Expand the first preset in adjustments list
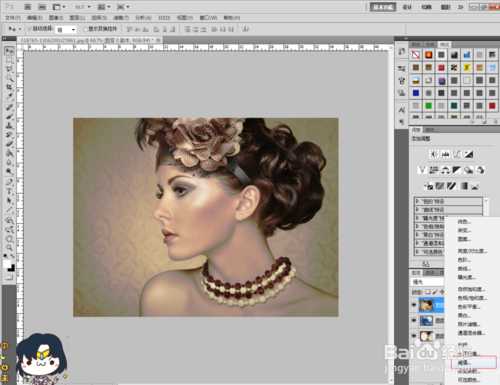The width and height of the screenshot is (500, 385). [x=448, y=201]
